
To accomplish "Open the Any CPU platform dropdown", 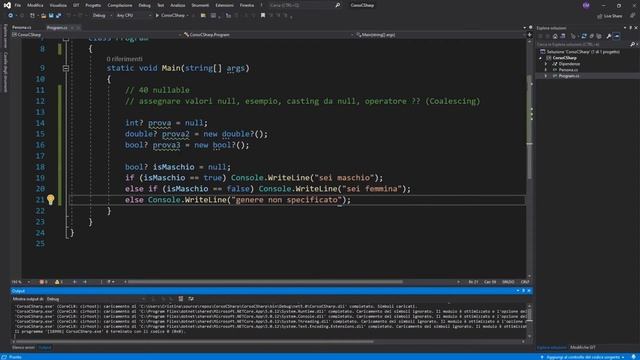I will [133, 16].
